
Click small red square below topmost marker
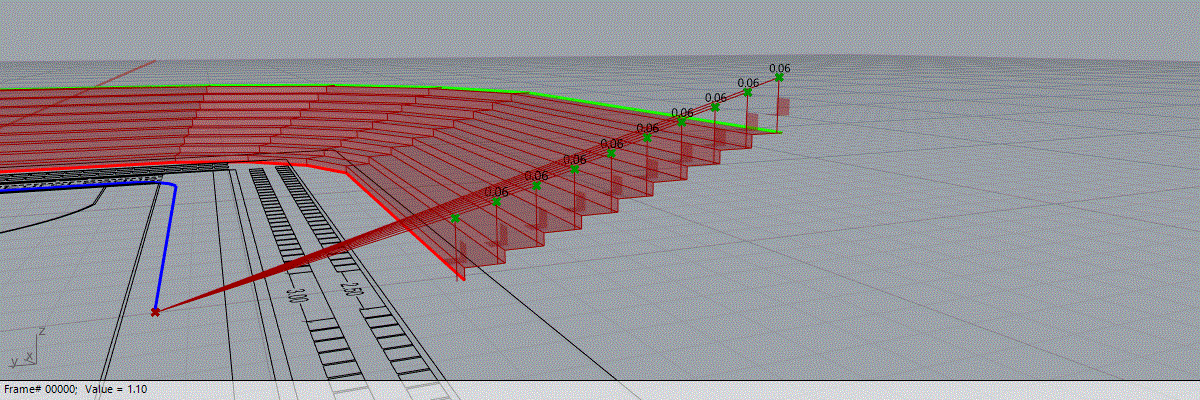coord(784,105)
